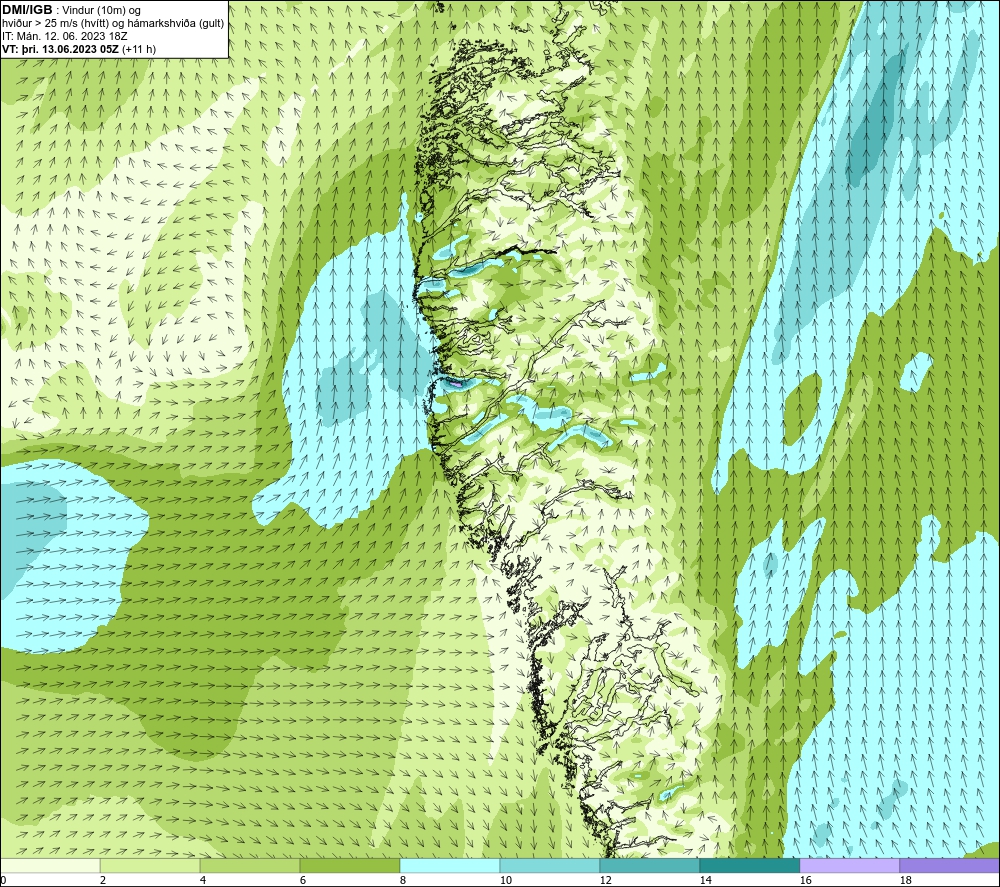Image resolution: width=1000 pixels, height=887 pixels.
Task: Click the '18' scale label
Action: (x=905, y=881)
